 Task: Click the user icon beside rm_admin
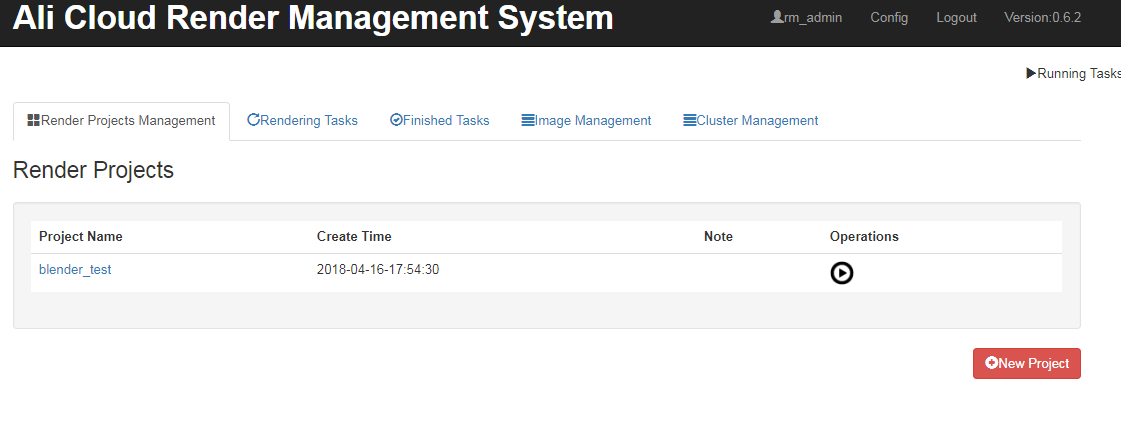[777, 16]
